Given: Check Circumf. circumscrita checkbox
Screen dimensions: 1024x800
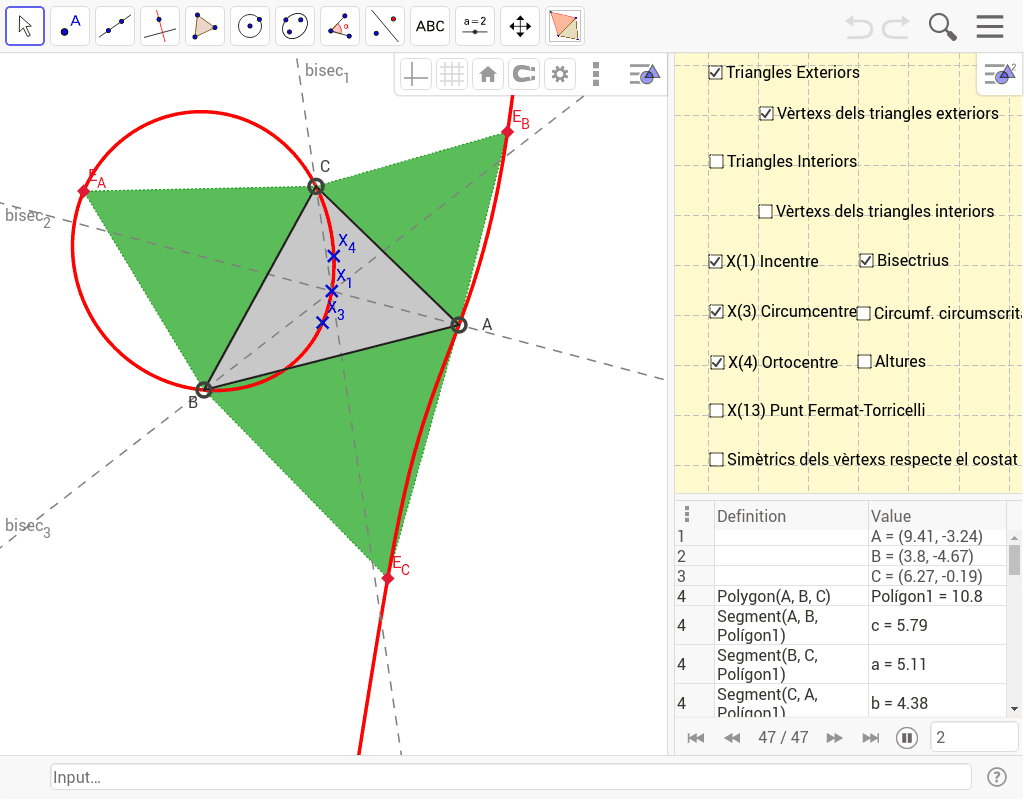Looking at the screenshot, I should pyautogui.click(x=864, y=313).
